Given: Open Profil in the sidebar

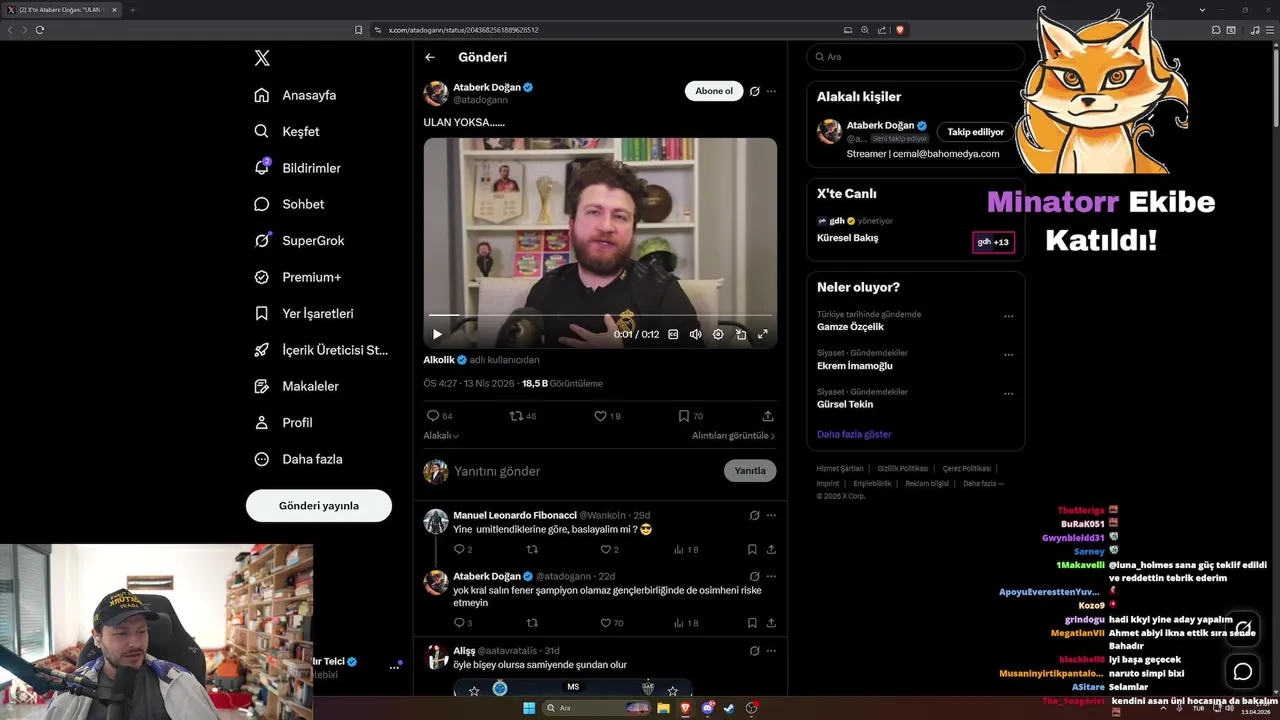Looking at the screenshot, I should pyautogui.click(x=283, y=422).
